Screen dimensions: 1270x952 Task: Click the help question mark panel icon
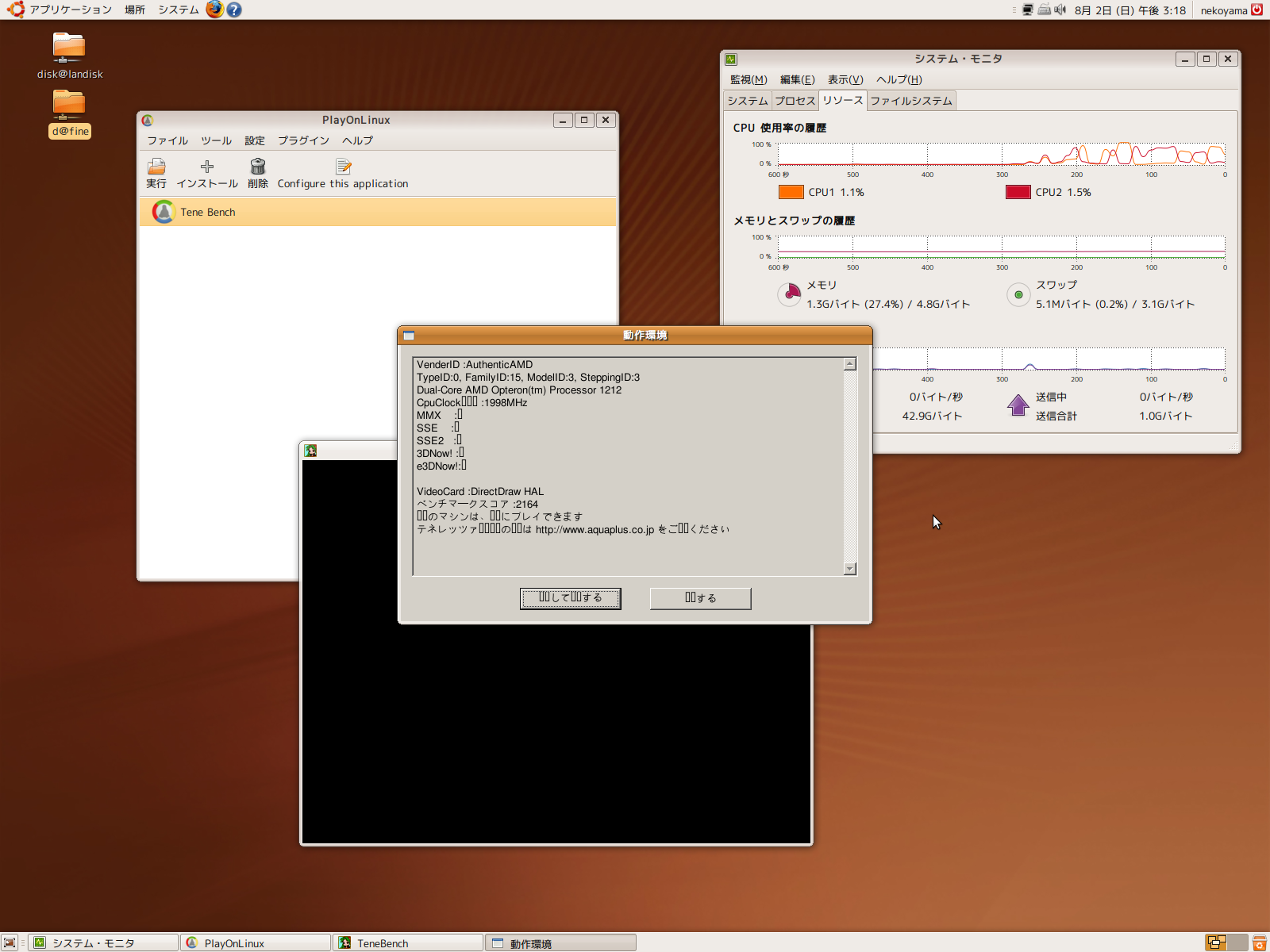(x=234, y=10)
